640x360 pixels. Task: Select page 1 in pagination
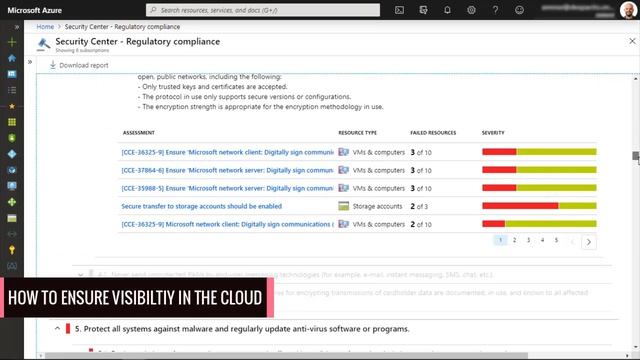[500, 240]
